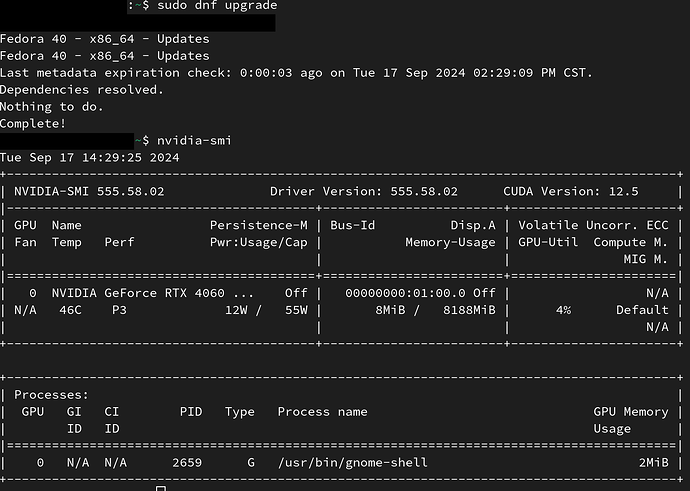Screen dimensions: 690x491
Task: Click the 'Persistence-M' column header
Action: click(259, 225)
